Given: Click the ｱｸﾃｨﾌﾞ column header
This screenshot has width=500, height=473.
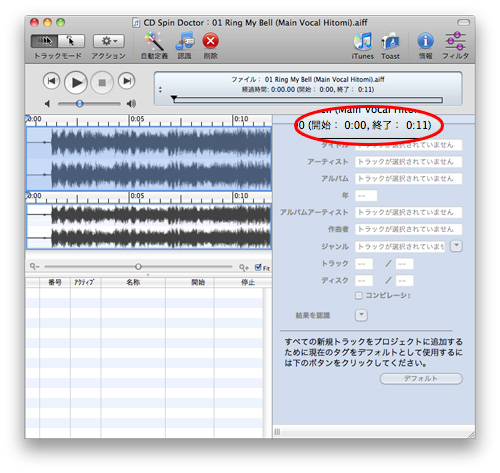Looking at the screenshot, I should [85, 282].
